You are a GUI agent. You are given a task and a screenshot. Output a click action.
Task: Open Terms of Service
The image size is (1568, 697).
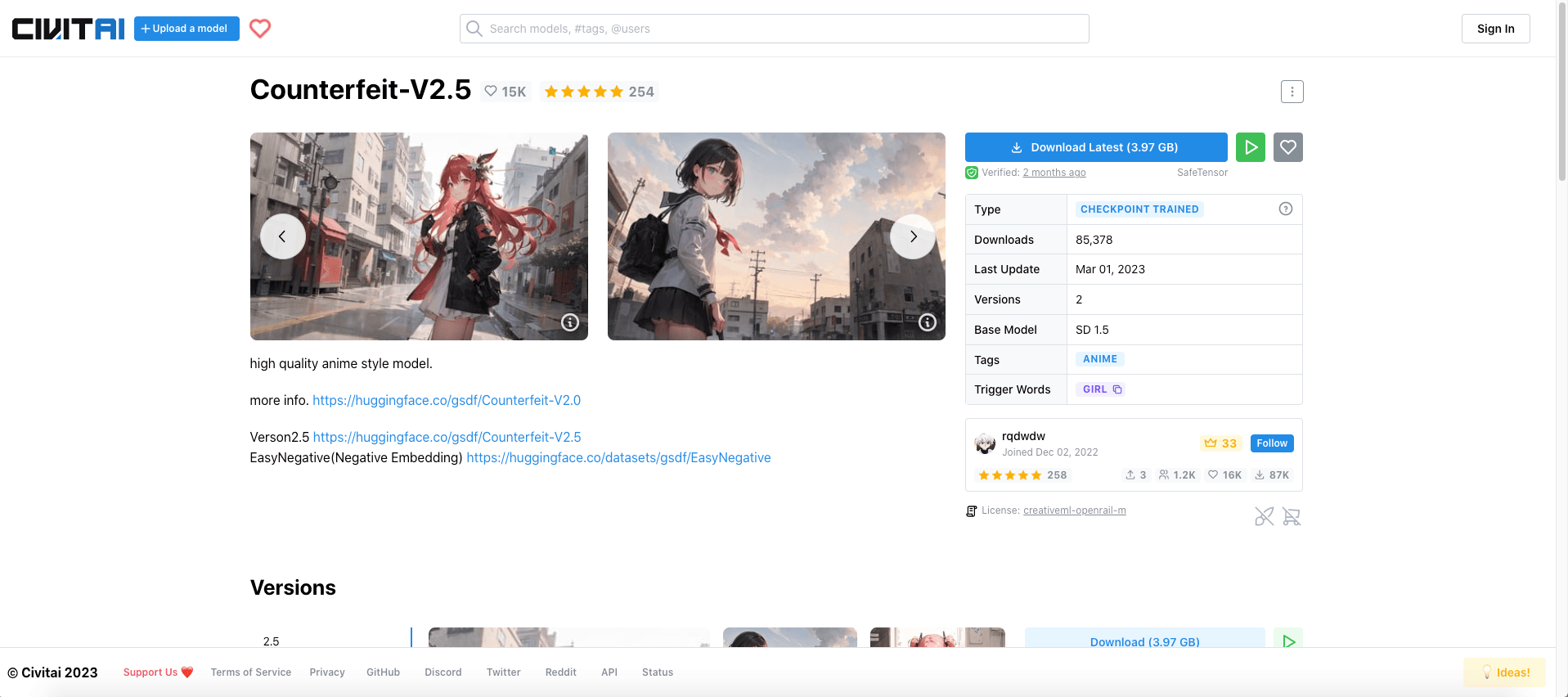pyautogui.click(x=251, y=672)
